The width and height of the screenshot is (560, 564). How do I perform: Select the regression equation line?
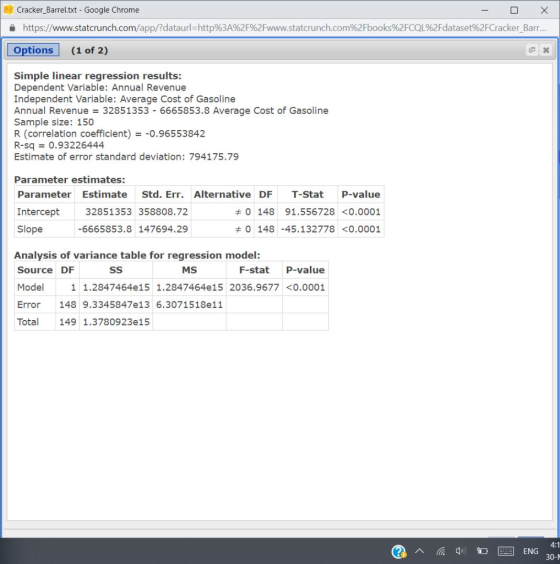pyautogui.click(x=171, y=110)
